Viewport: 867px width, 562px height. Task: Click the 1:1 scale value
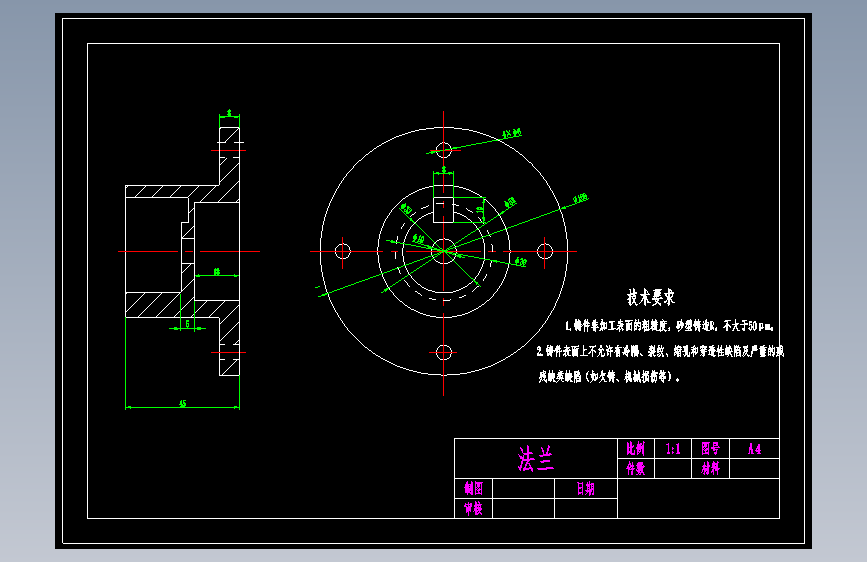tap(673, 449)
